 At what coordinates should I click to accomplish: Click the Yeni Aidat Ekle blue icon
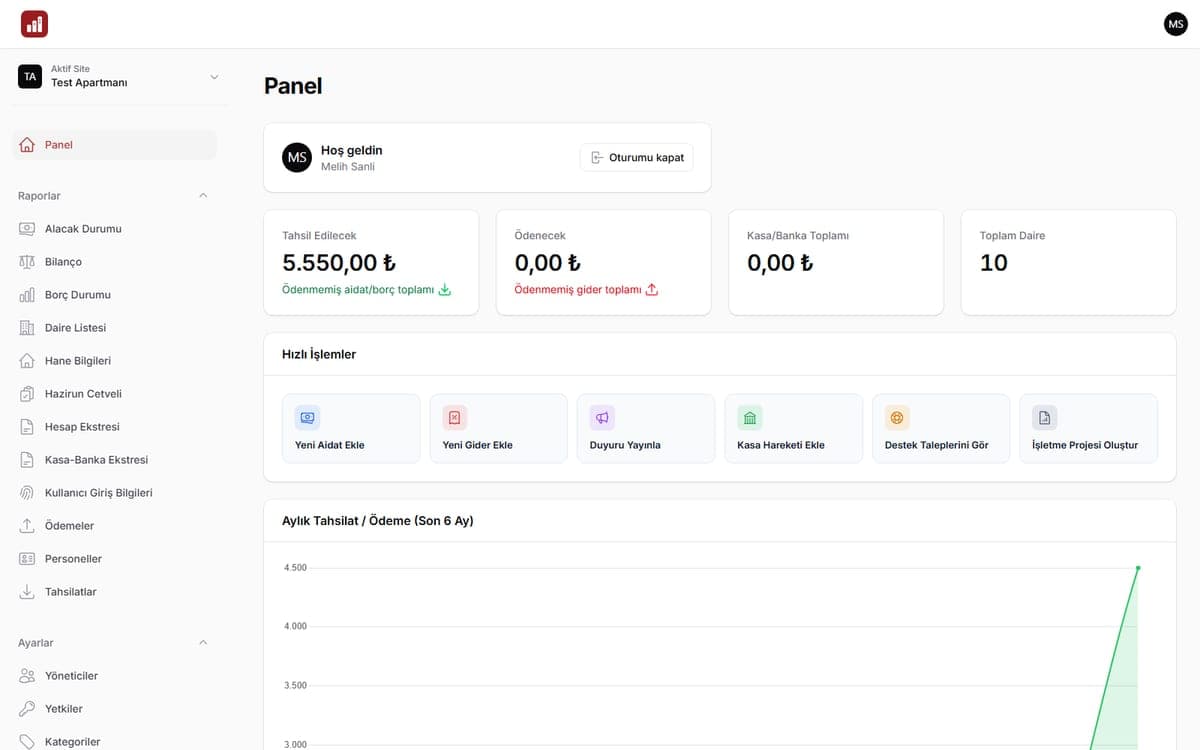click(307, 417)
